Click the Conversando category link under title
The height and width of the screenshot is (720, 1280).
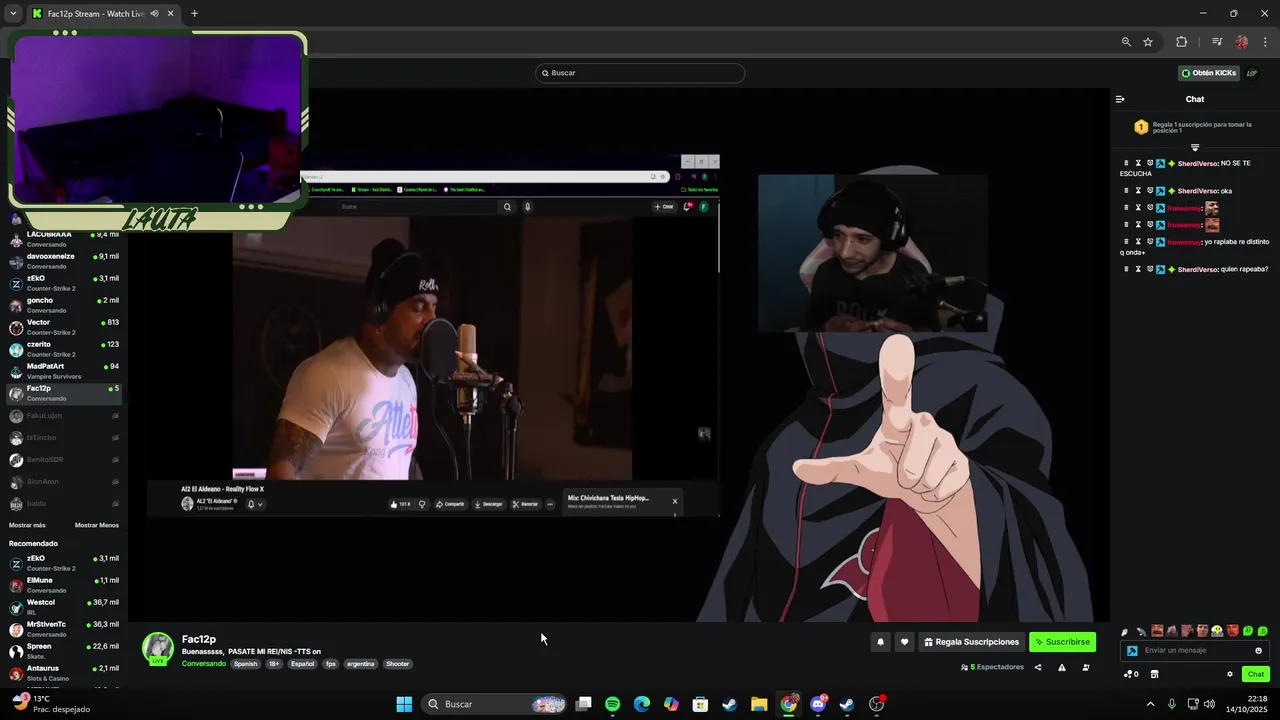204,664
